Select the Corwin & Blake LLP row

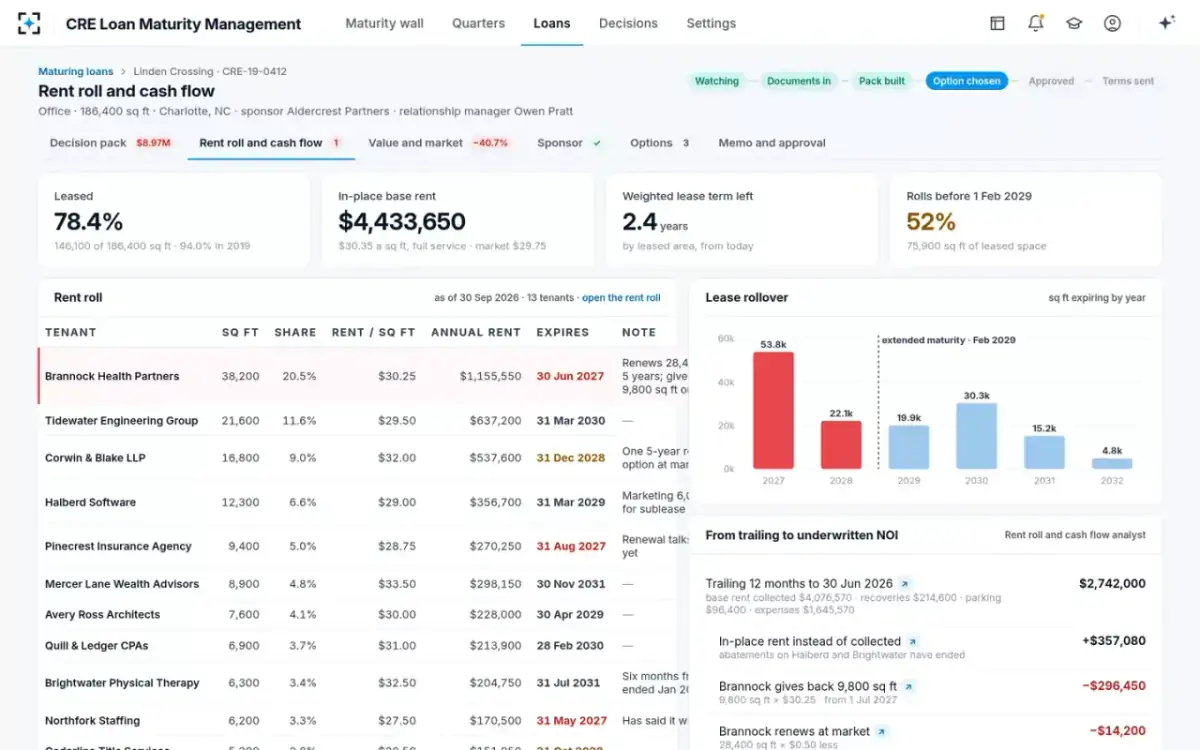pos(357,458)
